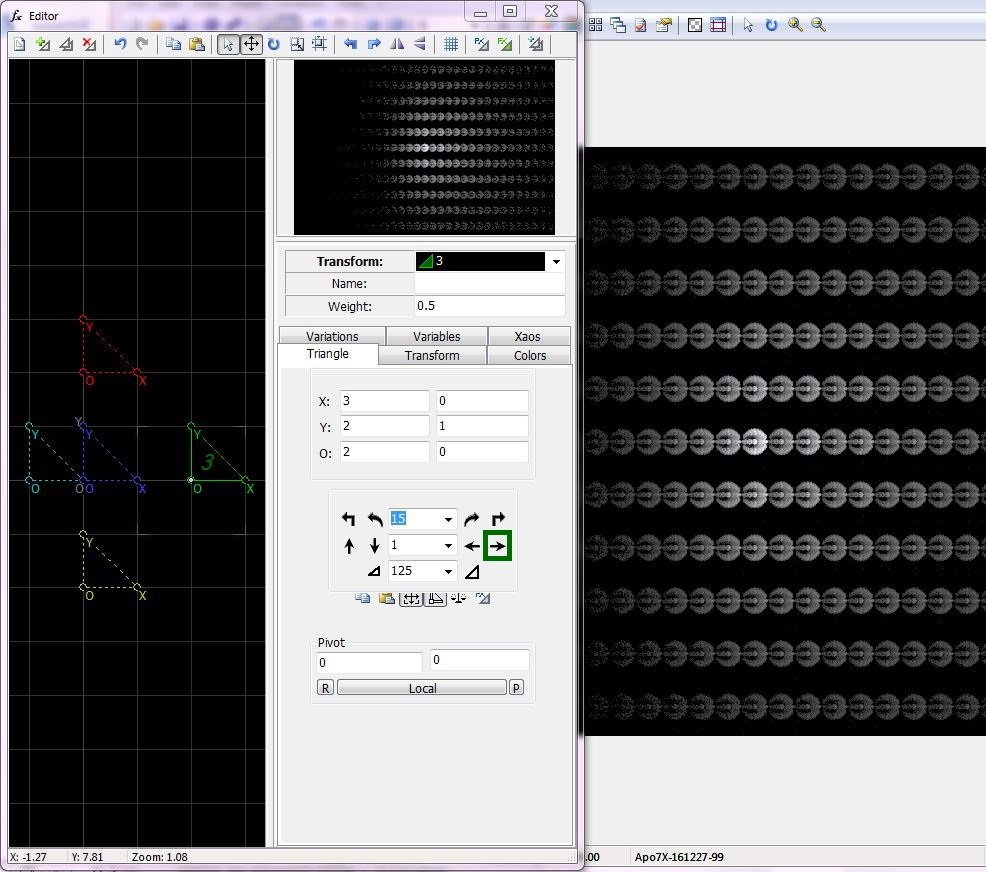Open the scale percent dropdown showing 125
Screen dimensions: 986x872
pyautogui.click(x=448, y=571)
